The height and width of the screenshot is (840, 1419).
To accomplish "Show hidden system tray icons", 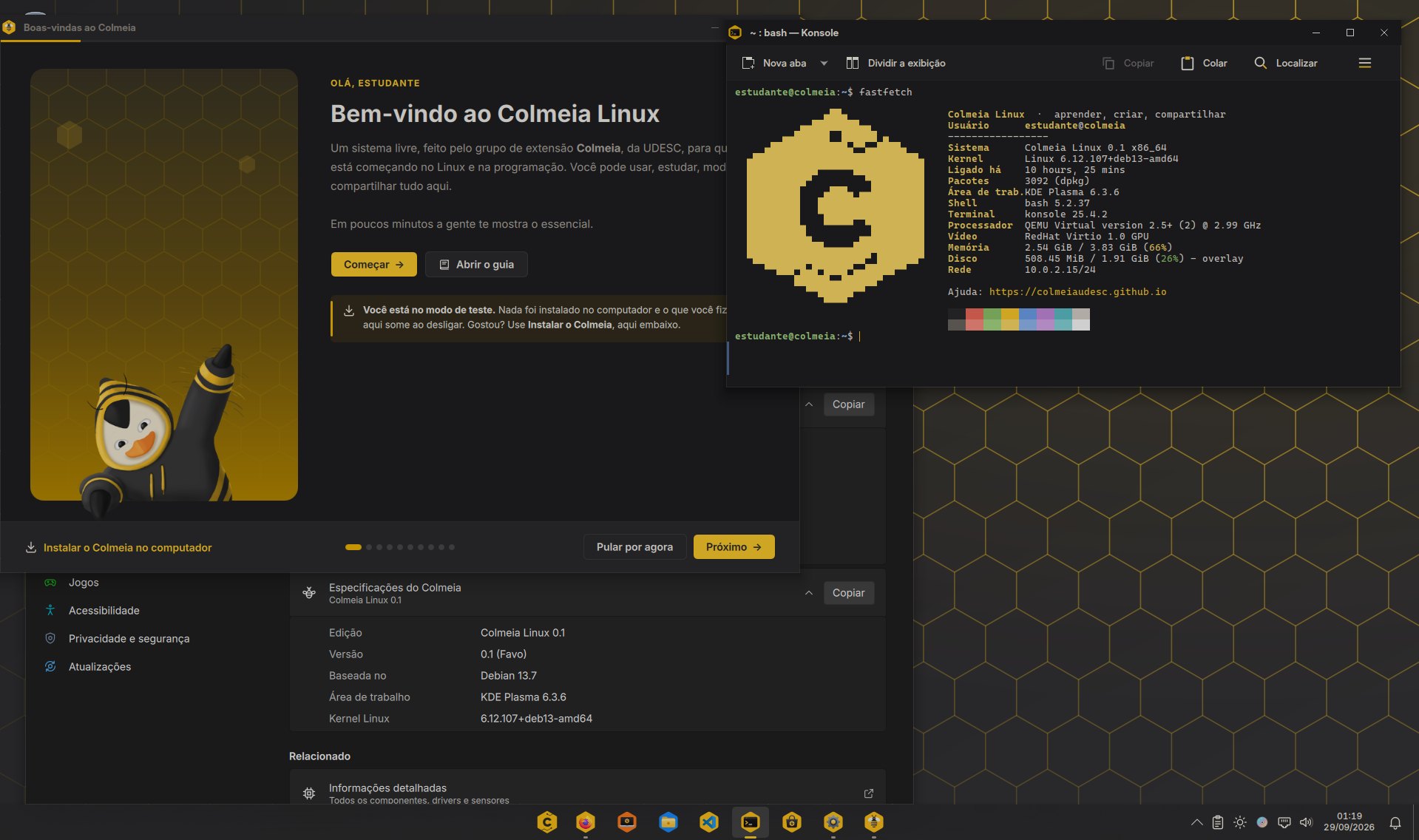I will coord(1196,822).
